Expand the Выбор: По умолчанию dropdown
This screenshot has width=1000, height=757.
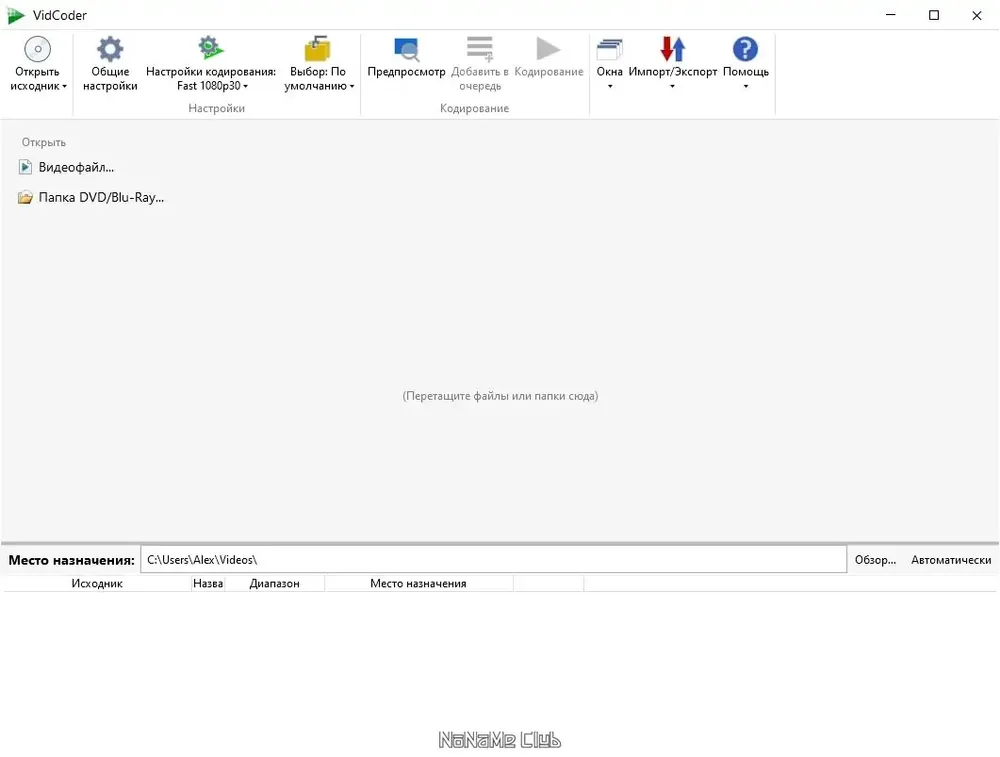tap(351, 86)
